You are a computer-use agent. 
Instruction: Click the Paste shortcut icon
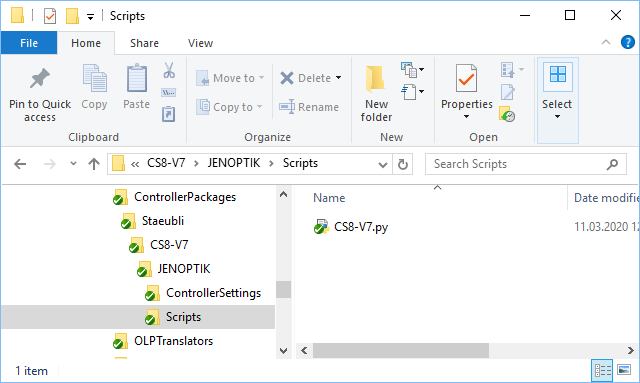[169, 114]
